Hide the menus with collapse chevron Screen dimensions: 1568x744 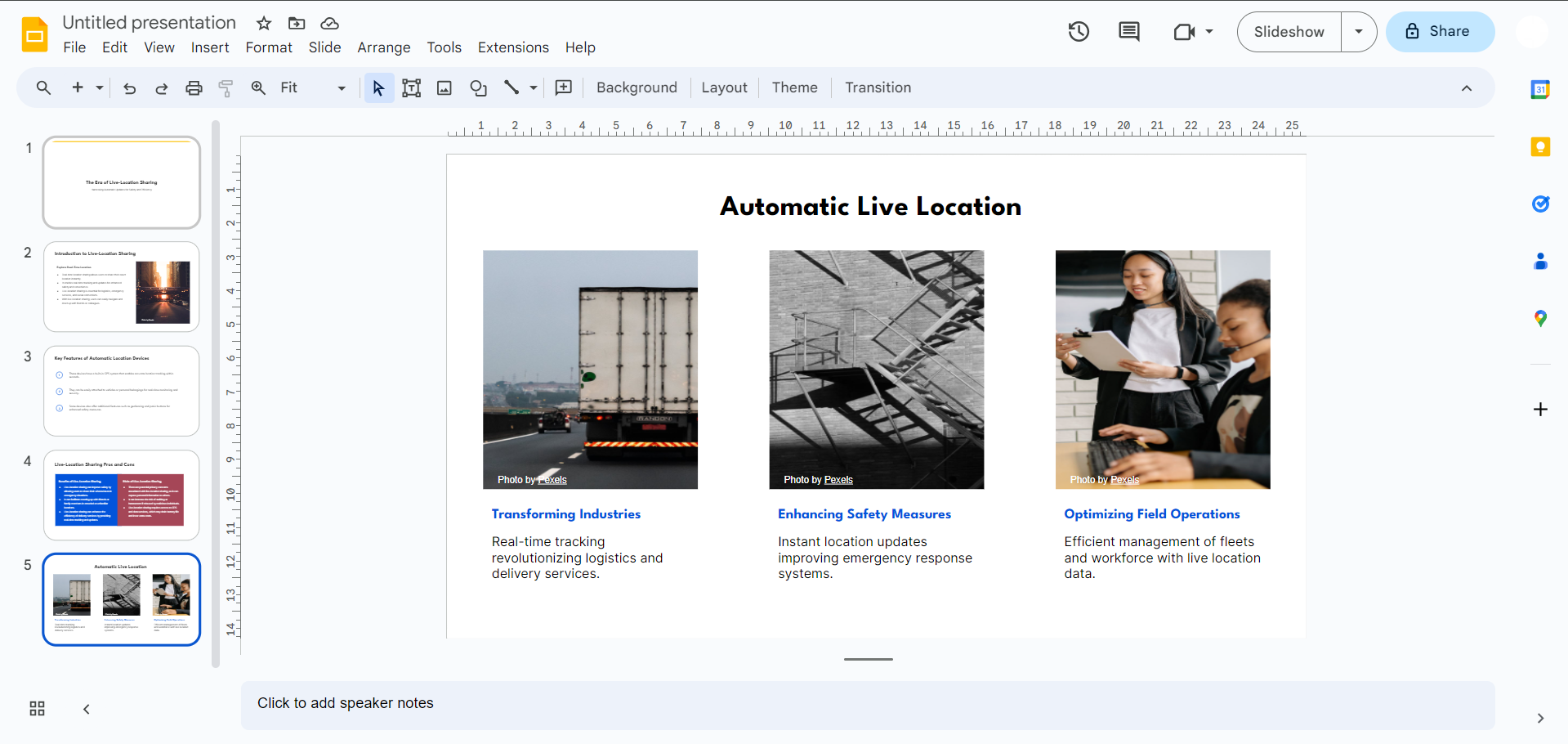click(1467, 88)
